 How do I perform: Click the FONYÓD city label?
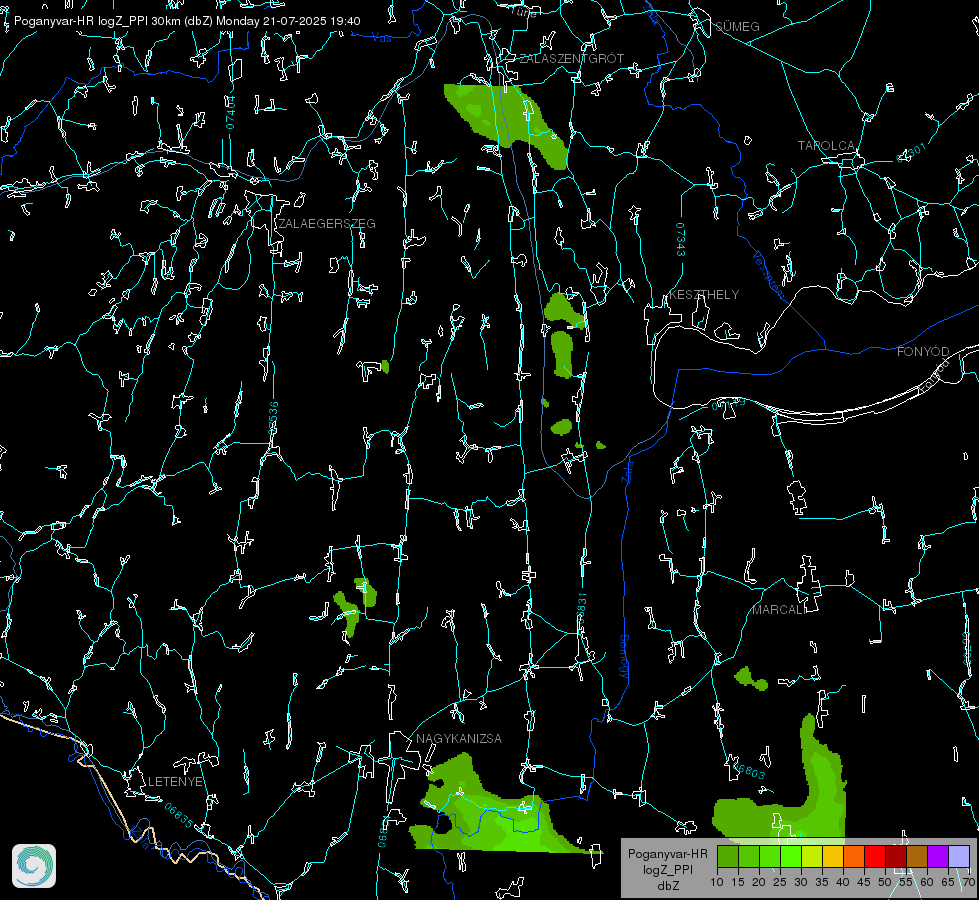923,352
